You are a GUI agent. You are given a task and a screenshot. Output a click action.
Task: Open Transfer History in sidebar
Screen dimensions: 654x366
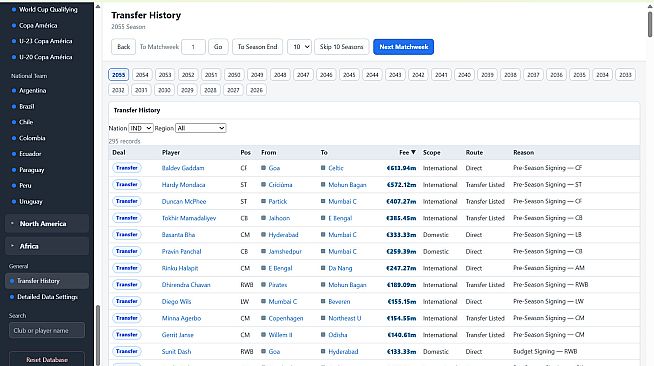[47, 281]
